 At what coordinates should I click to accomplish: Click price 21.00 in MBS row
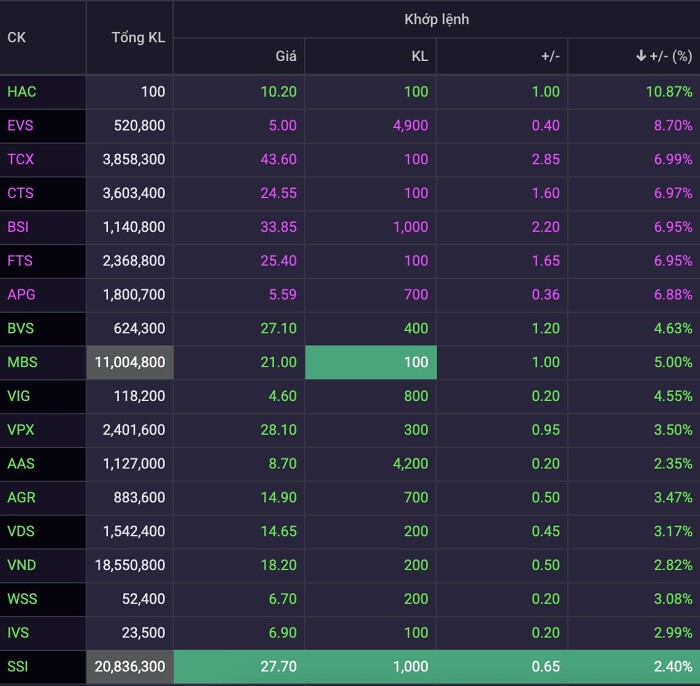279,362
